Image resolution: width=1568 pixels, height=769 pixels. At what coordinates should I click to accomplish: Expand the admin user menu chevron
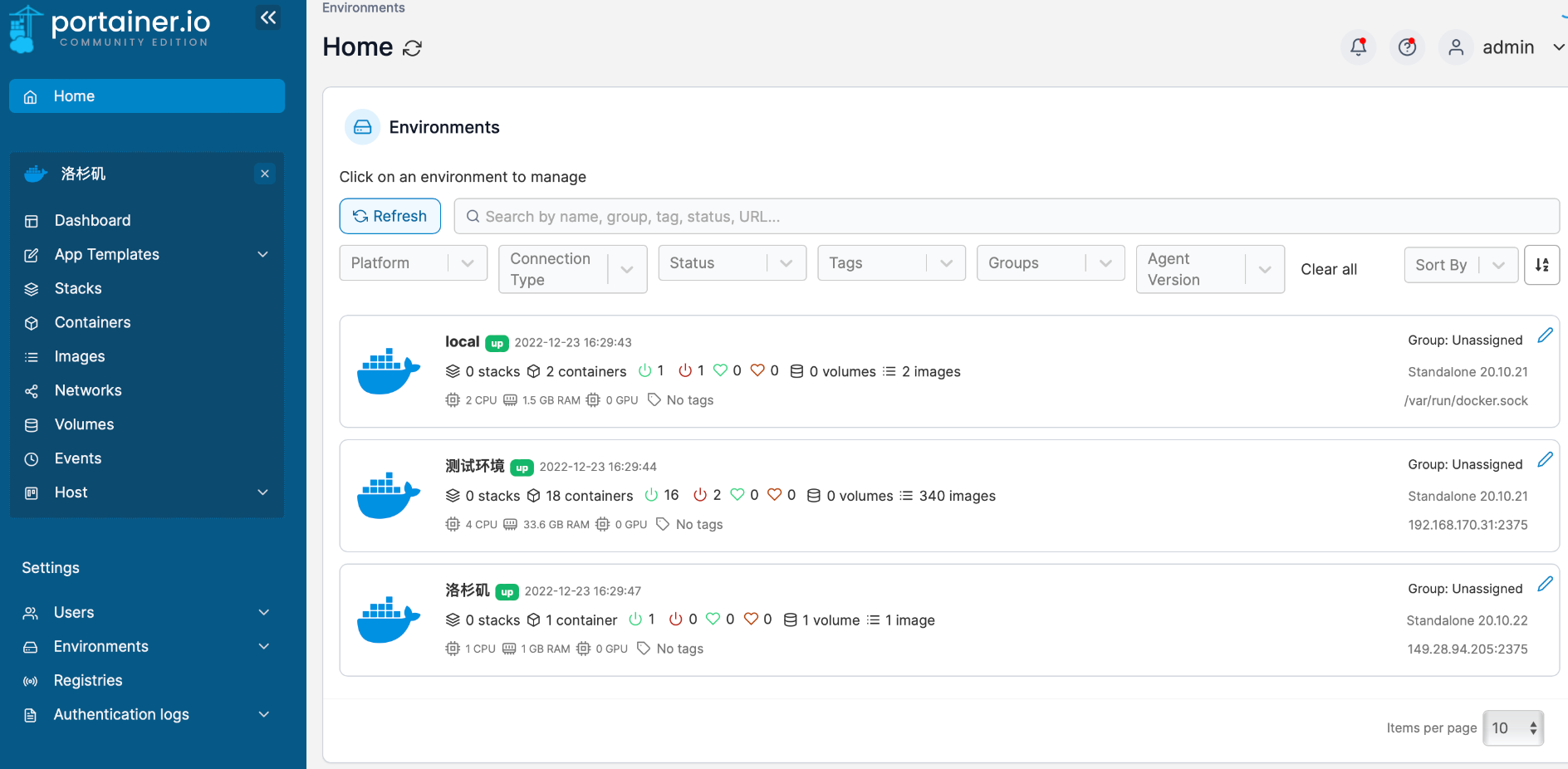tap(1559, 47)
